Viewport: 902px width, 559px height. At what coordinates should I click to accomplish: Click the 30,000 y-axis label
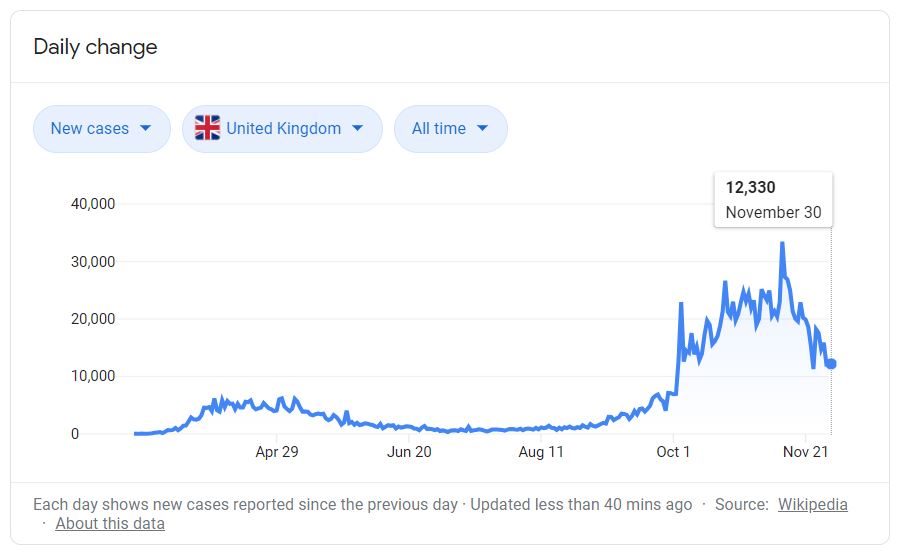coord(94,262)
